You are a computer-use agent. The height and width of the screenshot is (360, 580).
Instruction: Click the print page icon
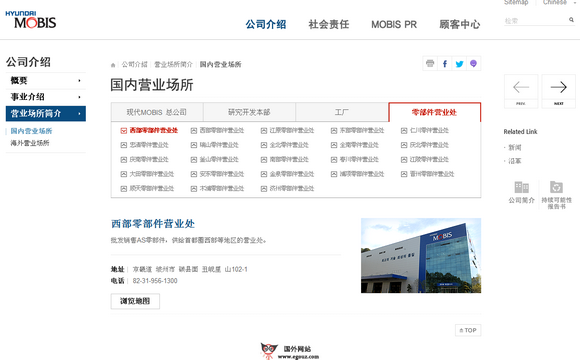coord(430,64)
